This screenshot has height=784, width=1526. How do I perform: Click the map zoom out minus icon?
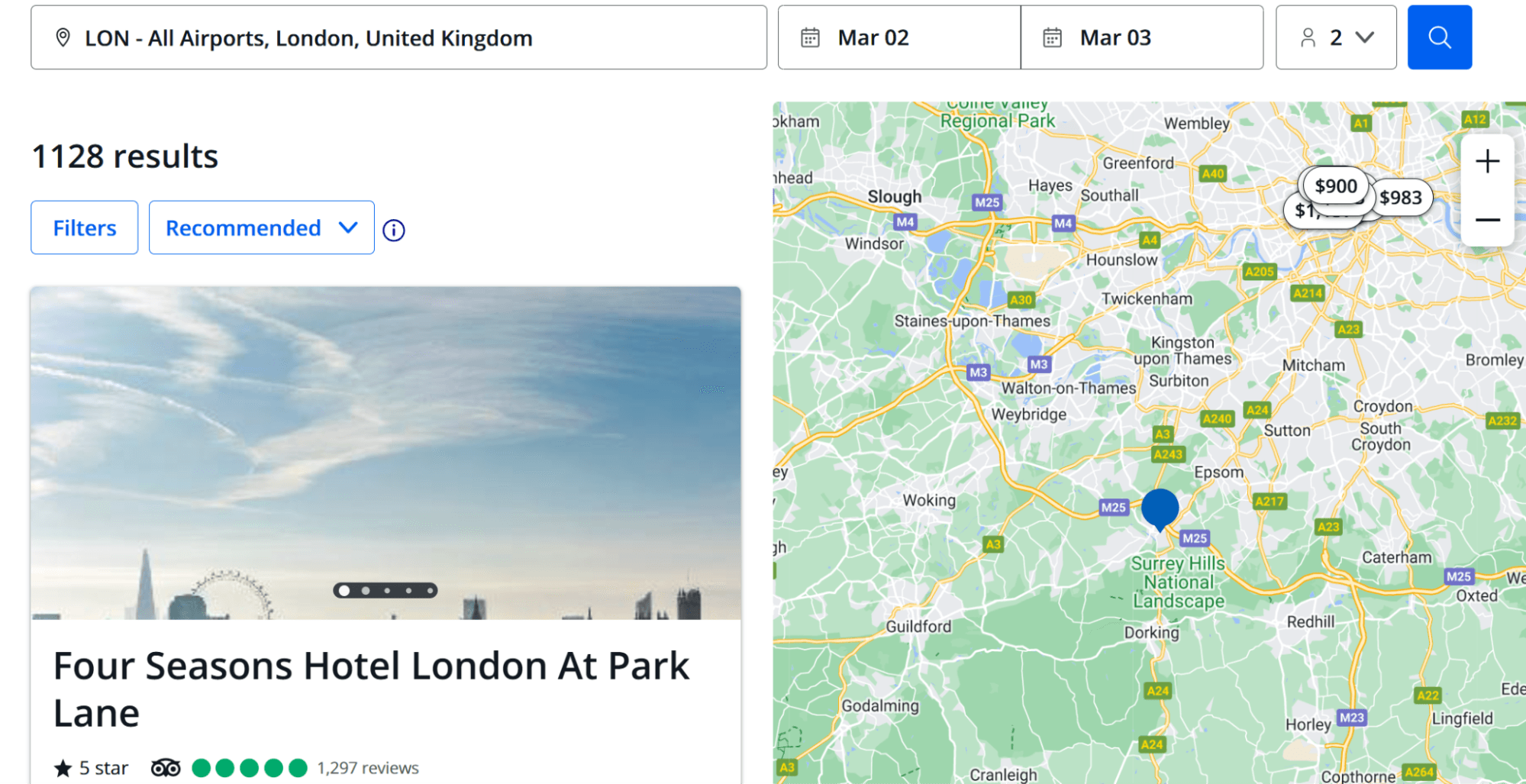pos(1486,220)
